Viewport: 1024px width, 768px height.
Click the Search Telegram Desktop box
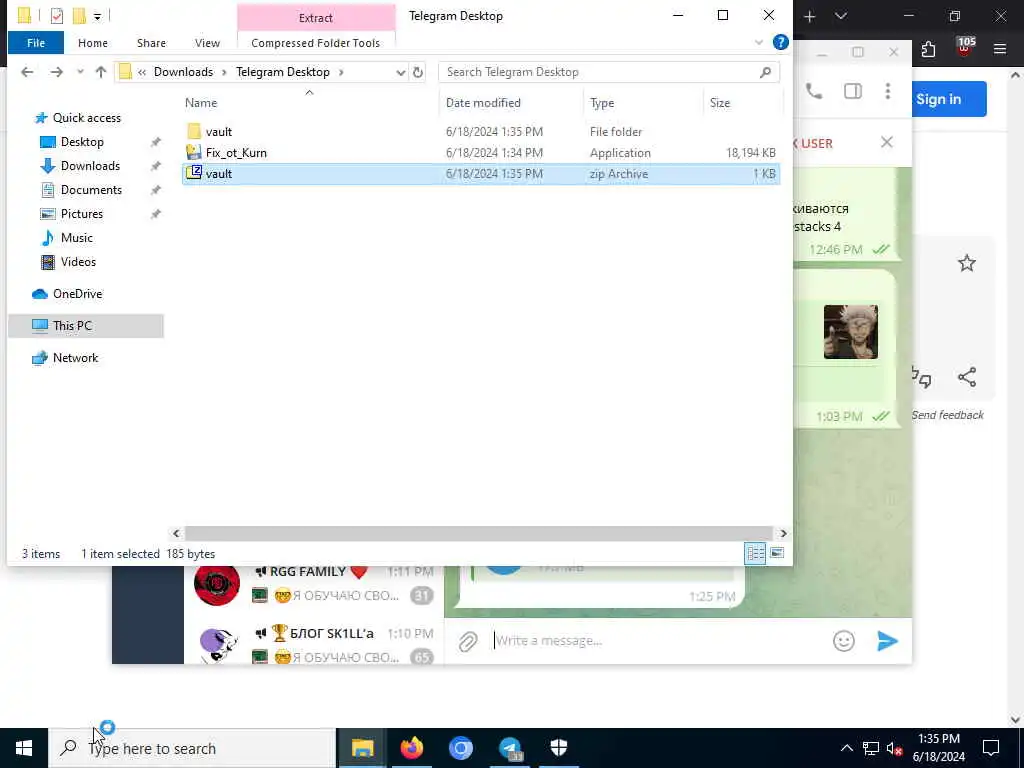pos(609,72)
